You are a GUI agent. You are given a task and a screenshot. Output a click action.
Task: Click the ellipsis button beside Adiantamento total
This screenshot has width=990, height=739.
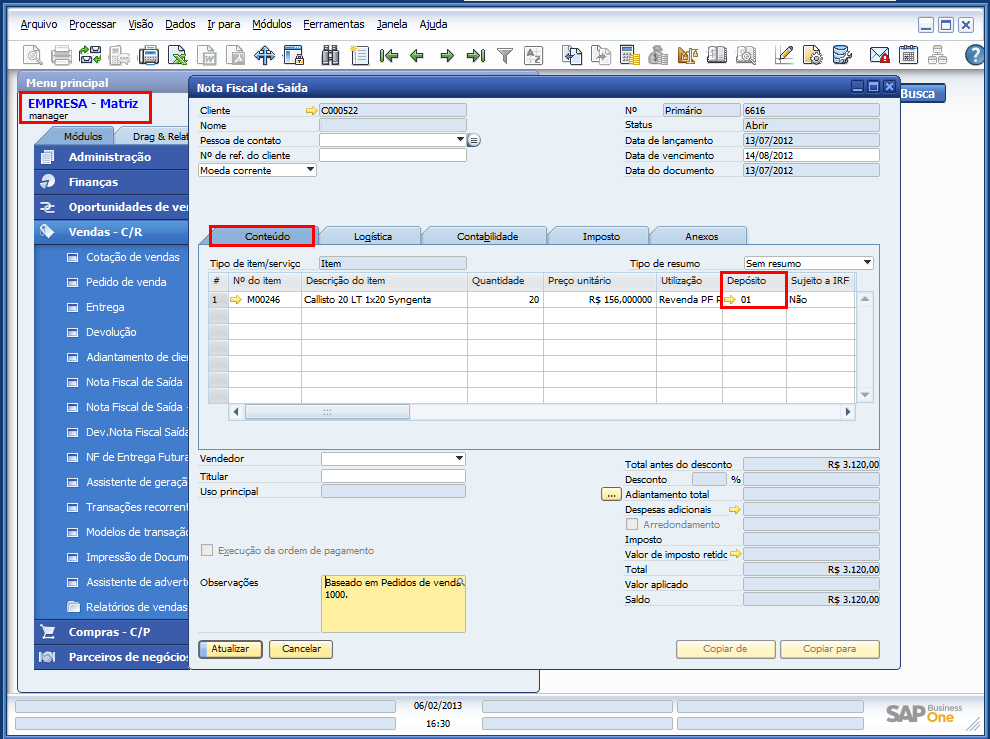611,495
